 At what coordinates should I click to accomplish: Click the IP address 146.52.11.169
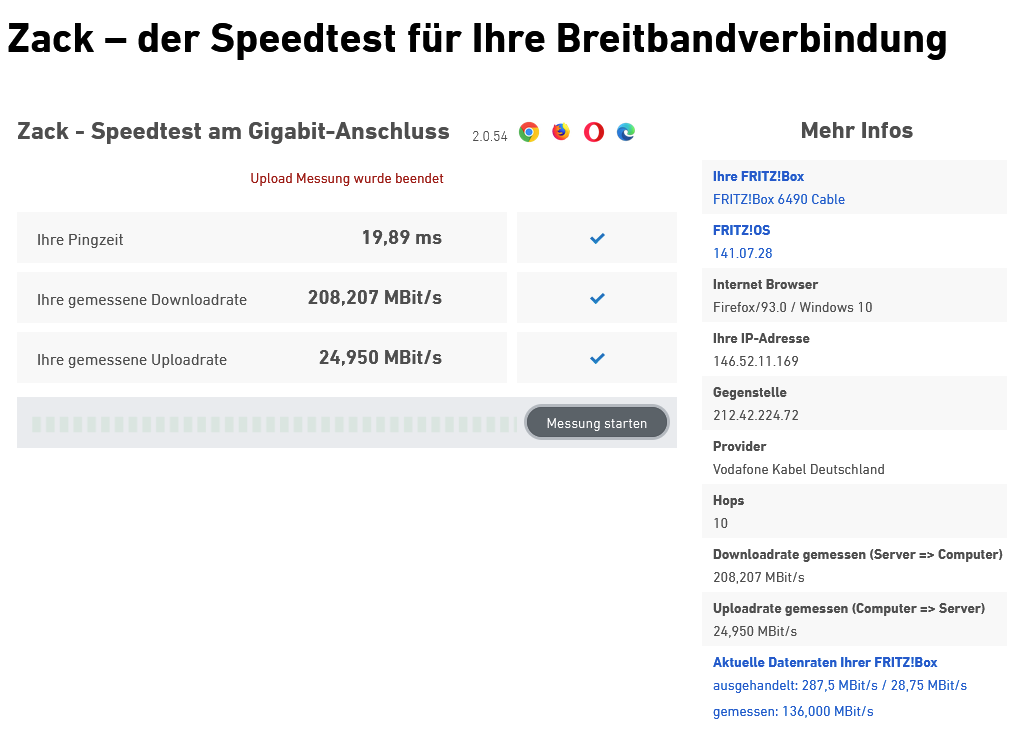click(755, 361)
